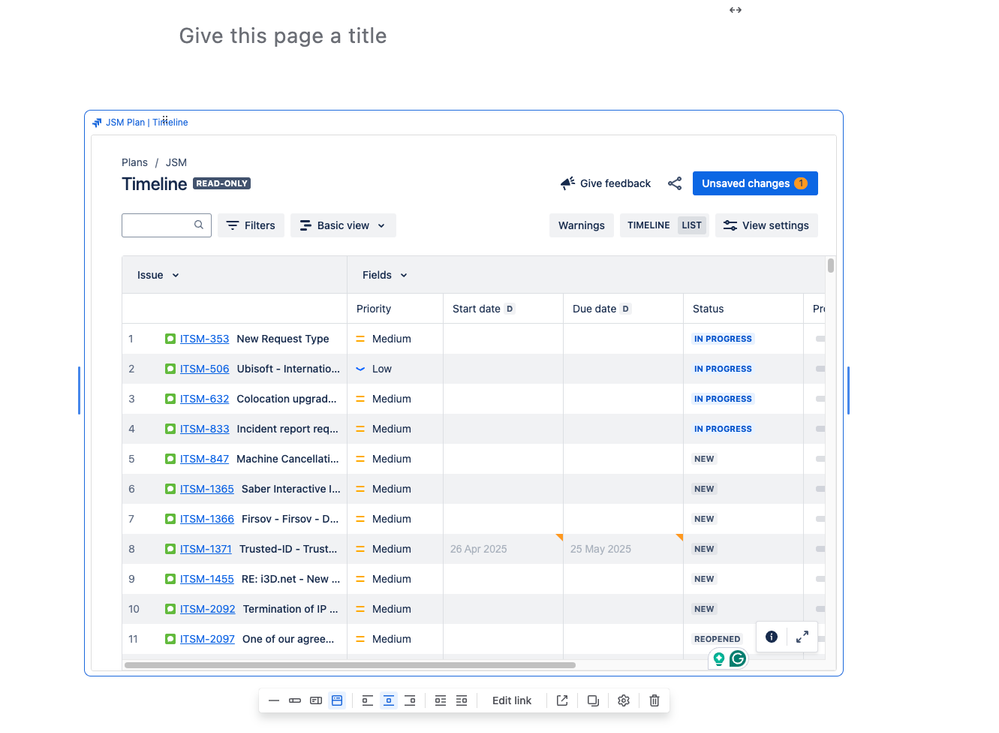Viewport: 999px width, 733px height.
Task: Display link as embed view
Action: pos(337,700)
